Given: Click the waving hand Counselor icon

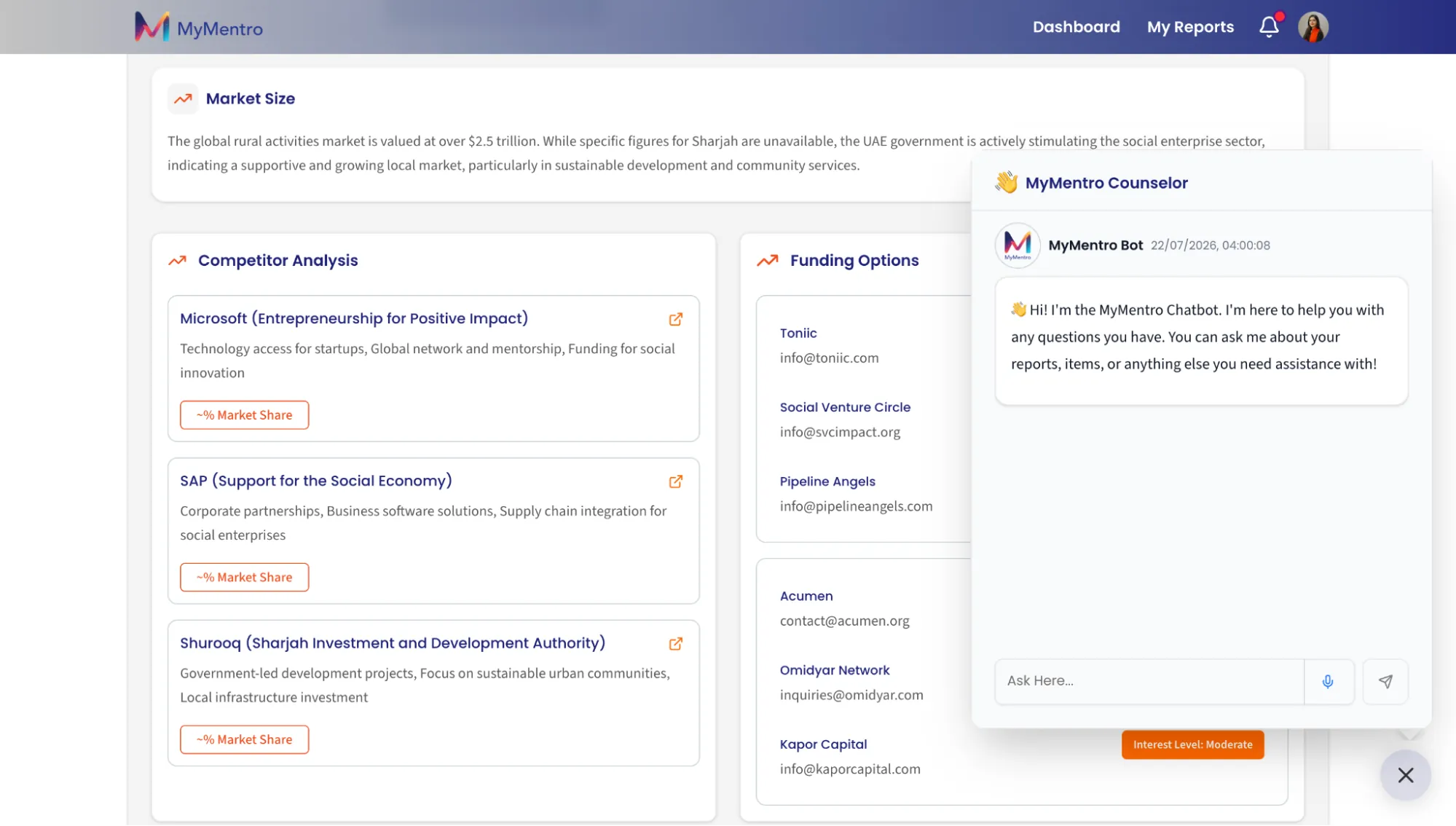Looking at the screenshot, I should [x=1006, y=182].
